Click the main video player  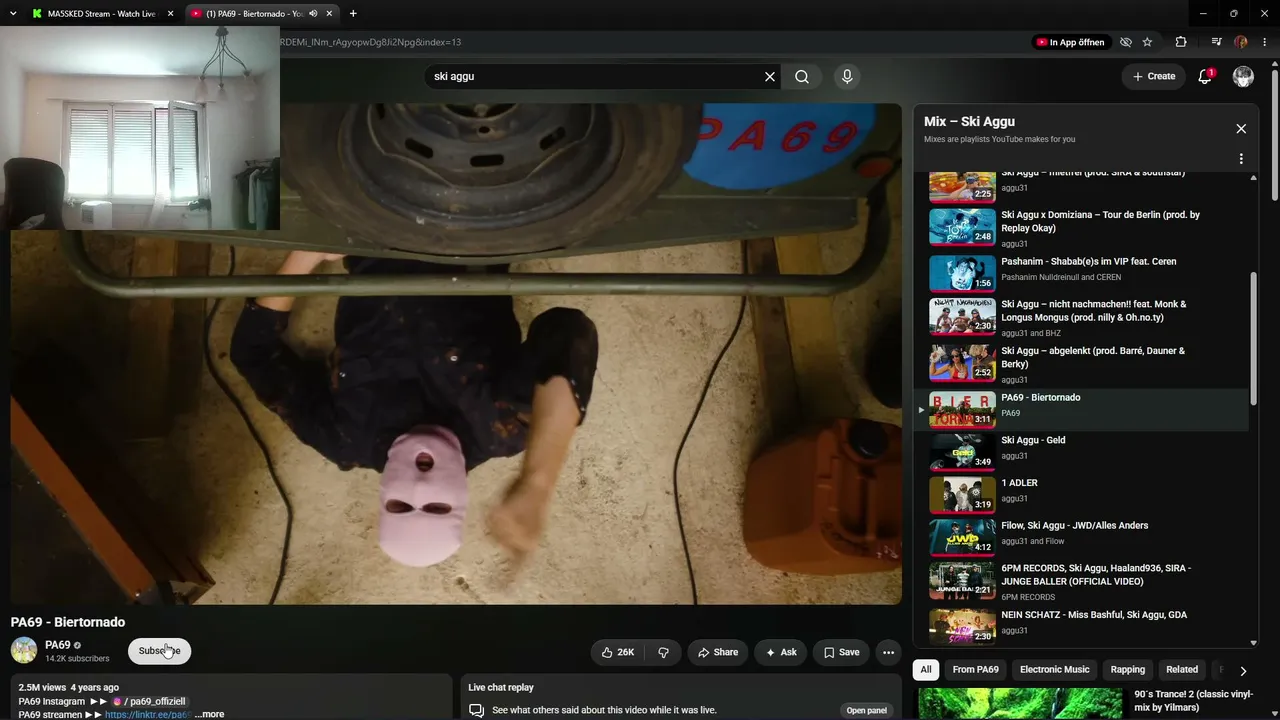[456, 354]
